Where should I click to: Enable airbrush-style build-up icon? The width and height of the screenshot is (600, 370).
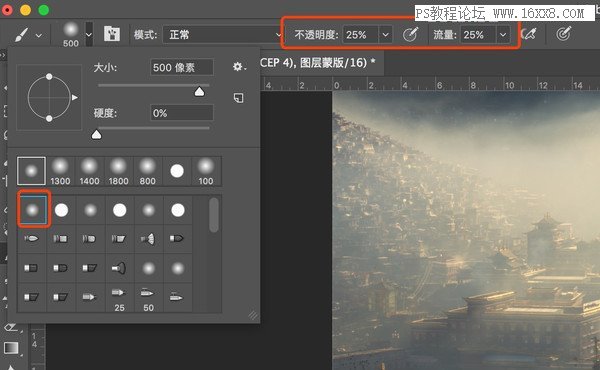[x=529, y=34]
